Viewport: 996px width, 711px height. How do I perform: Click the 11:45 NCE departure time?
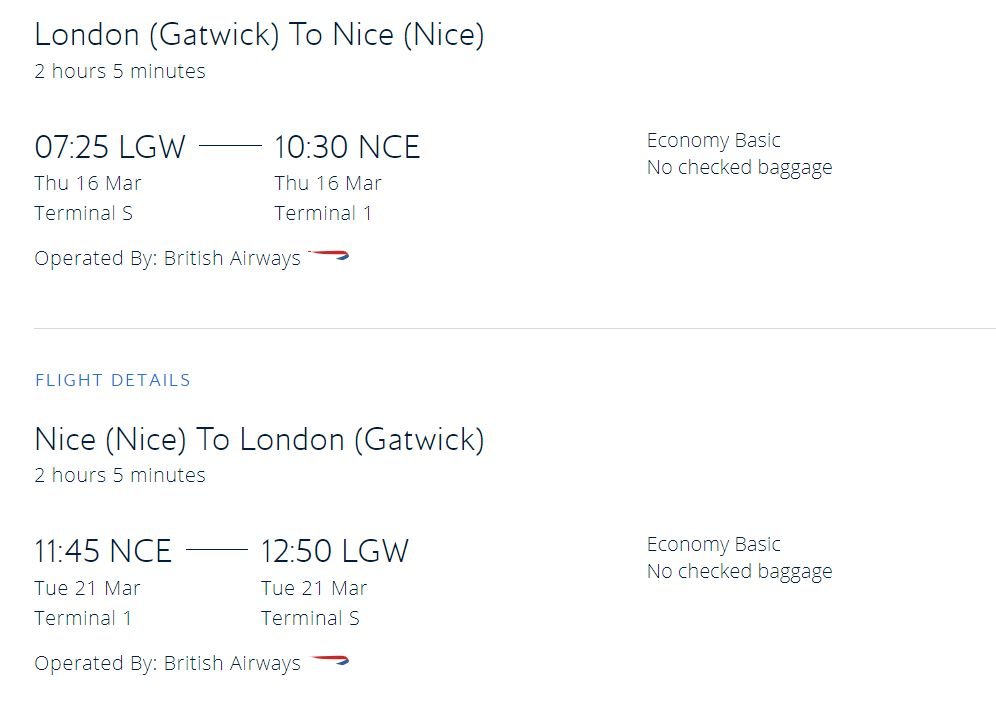(103, 551)
